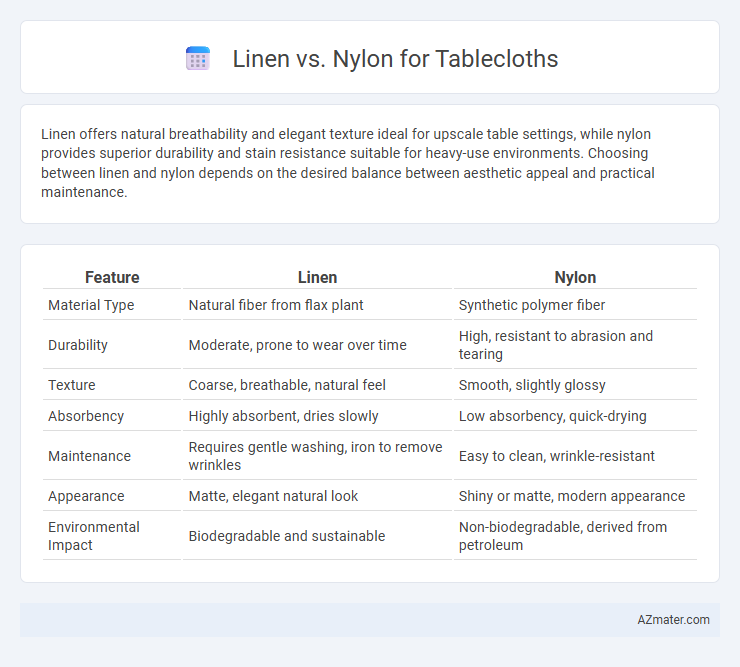Viewport: 740px width, 667px height.
Task: Click the 'Texture' row label
Action: click(x=72, y=385)
